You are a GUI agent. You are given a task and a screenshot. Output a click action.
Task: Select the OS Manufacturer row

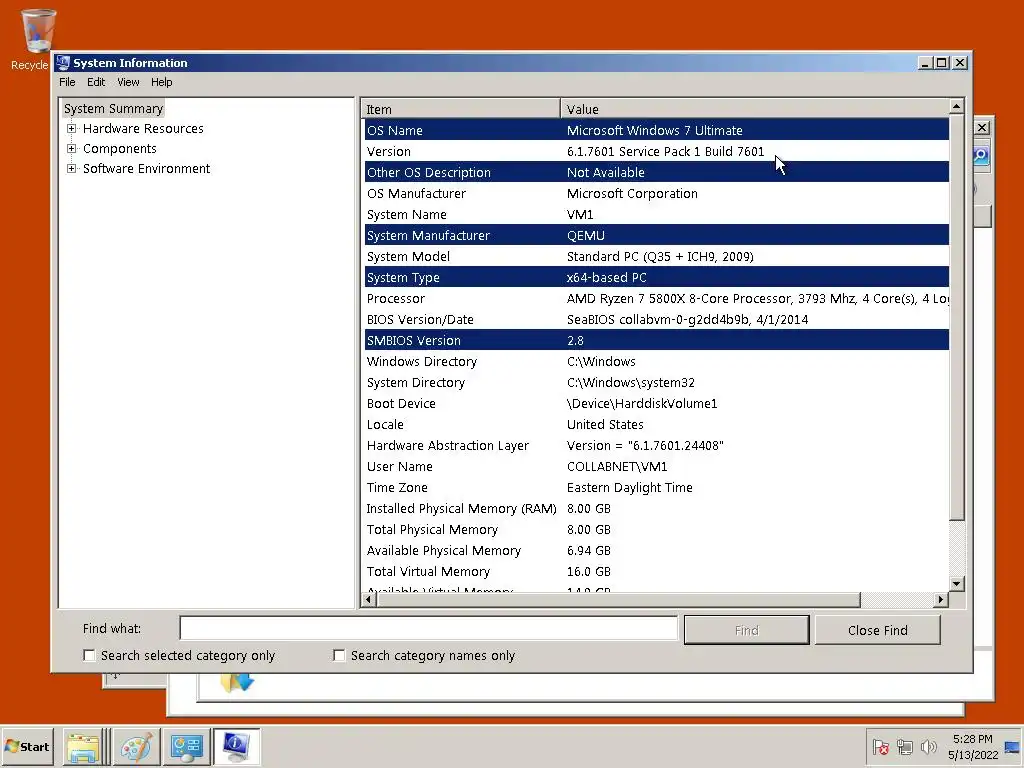(656, 193)
